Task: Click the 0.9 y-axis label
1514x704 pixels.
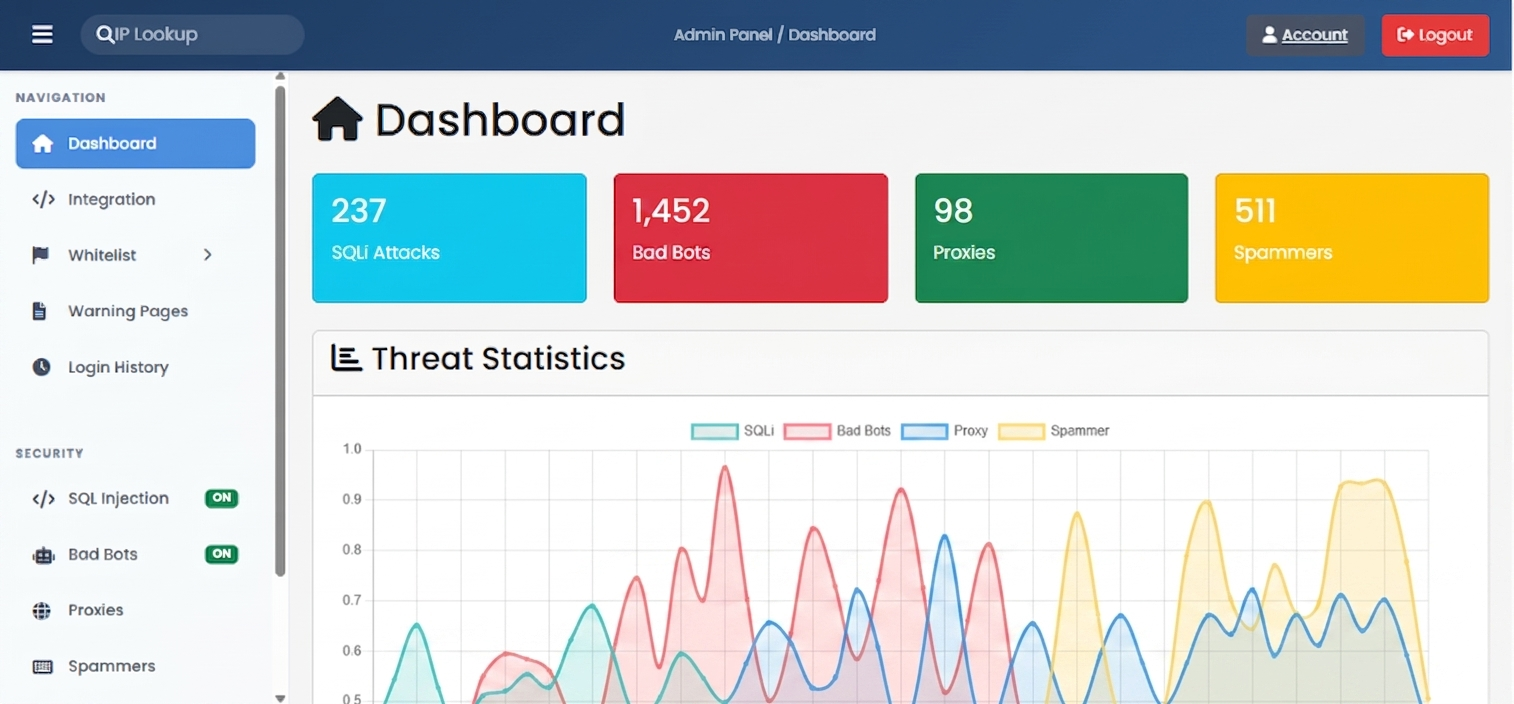Action: click(352, 499)
